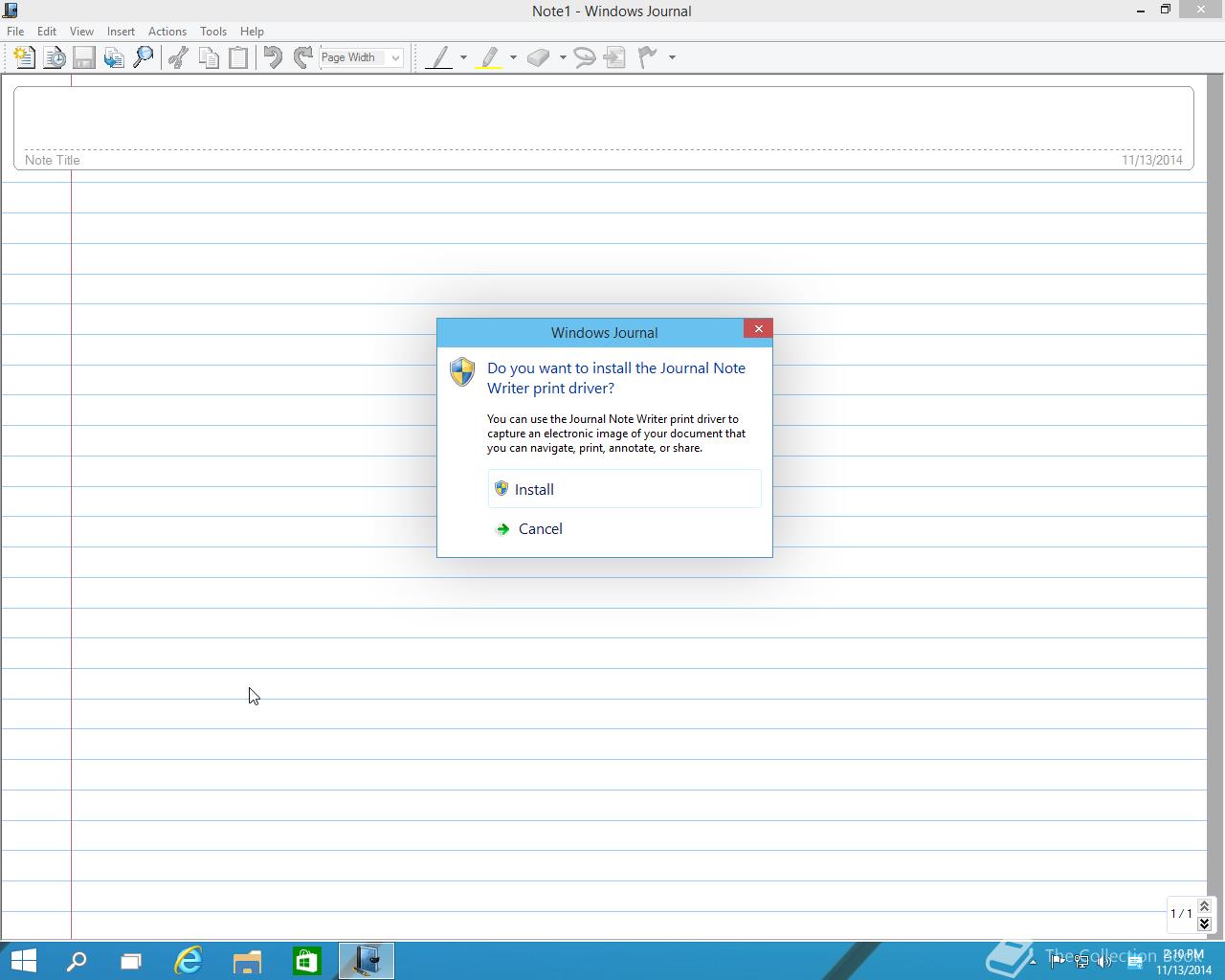Open the View Recent Notes icon
The width and height of the screenshot is (1225, 980).
pos(55,57)
